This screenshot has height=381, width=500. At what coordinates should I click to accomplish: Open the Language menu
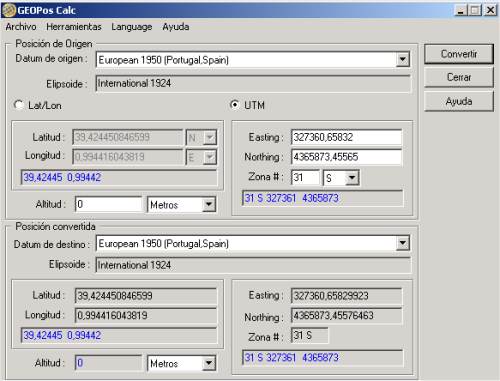[x=132, y=27]
